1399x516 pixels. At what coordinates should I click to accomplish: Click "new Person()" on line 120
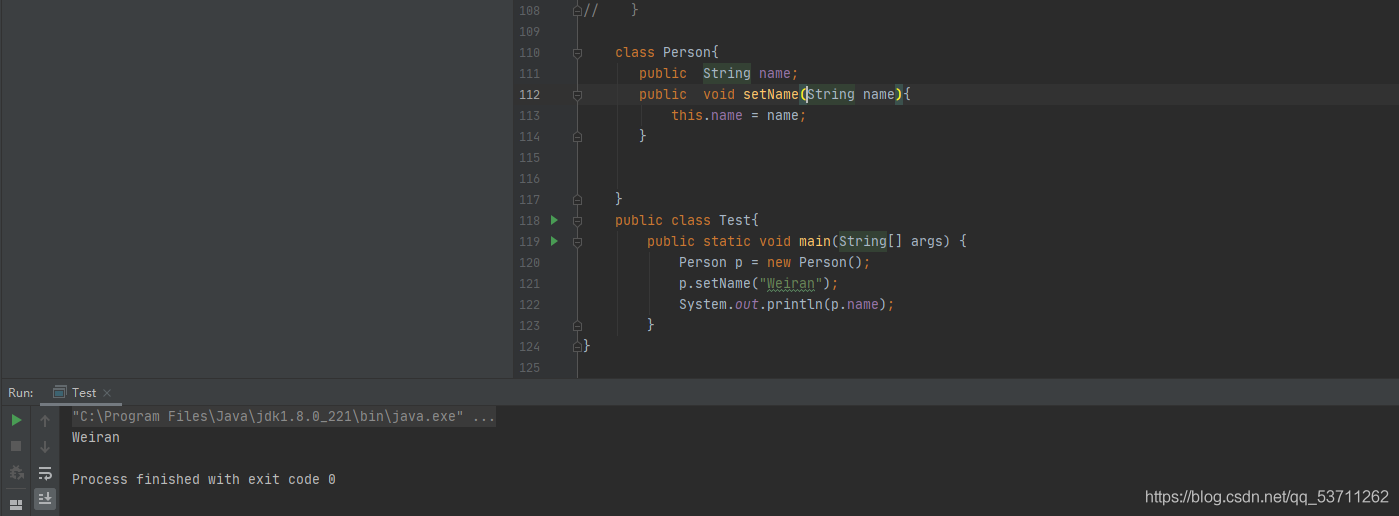815,262
